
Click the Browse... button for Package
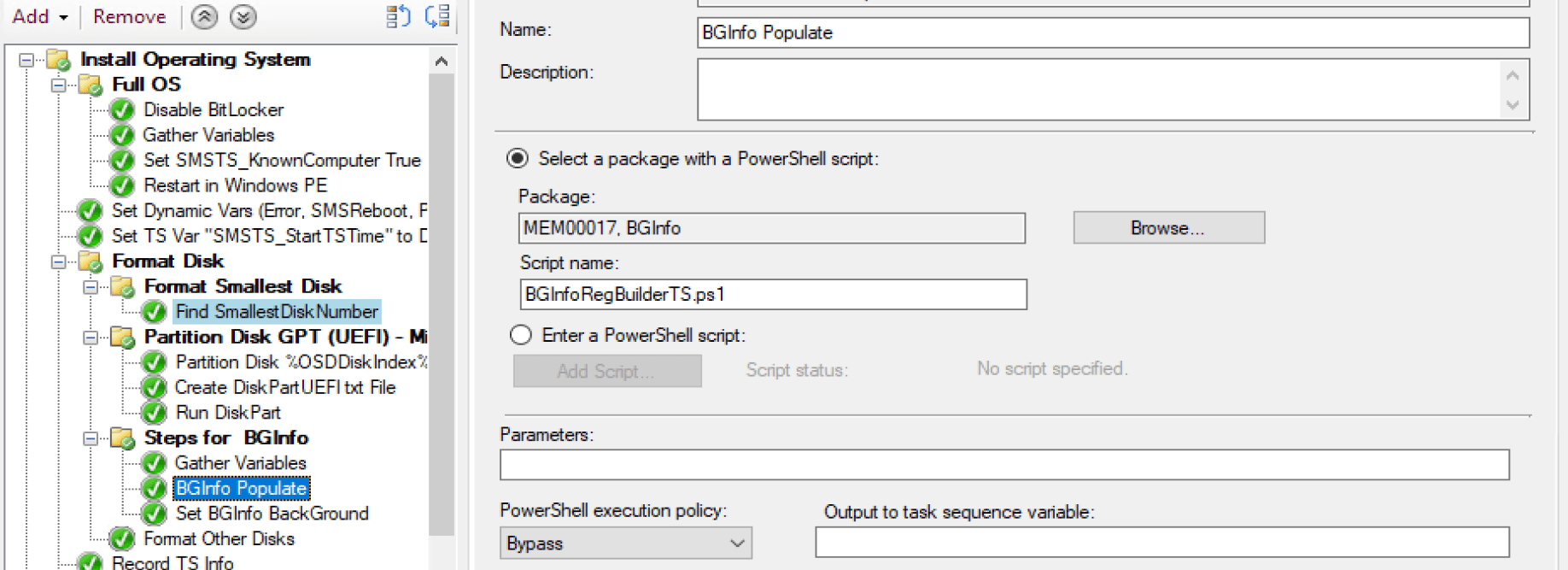(1167, 228)
